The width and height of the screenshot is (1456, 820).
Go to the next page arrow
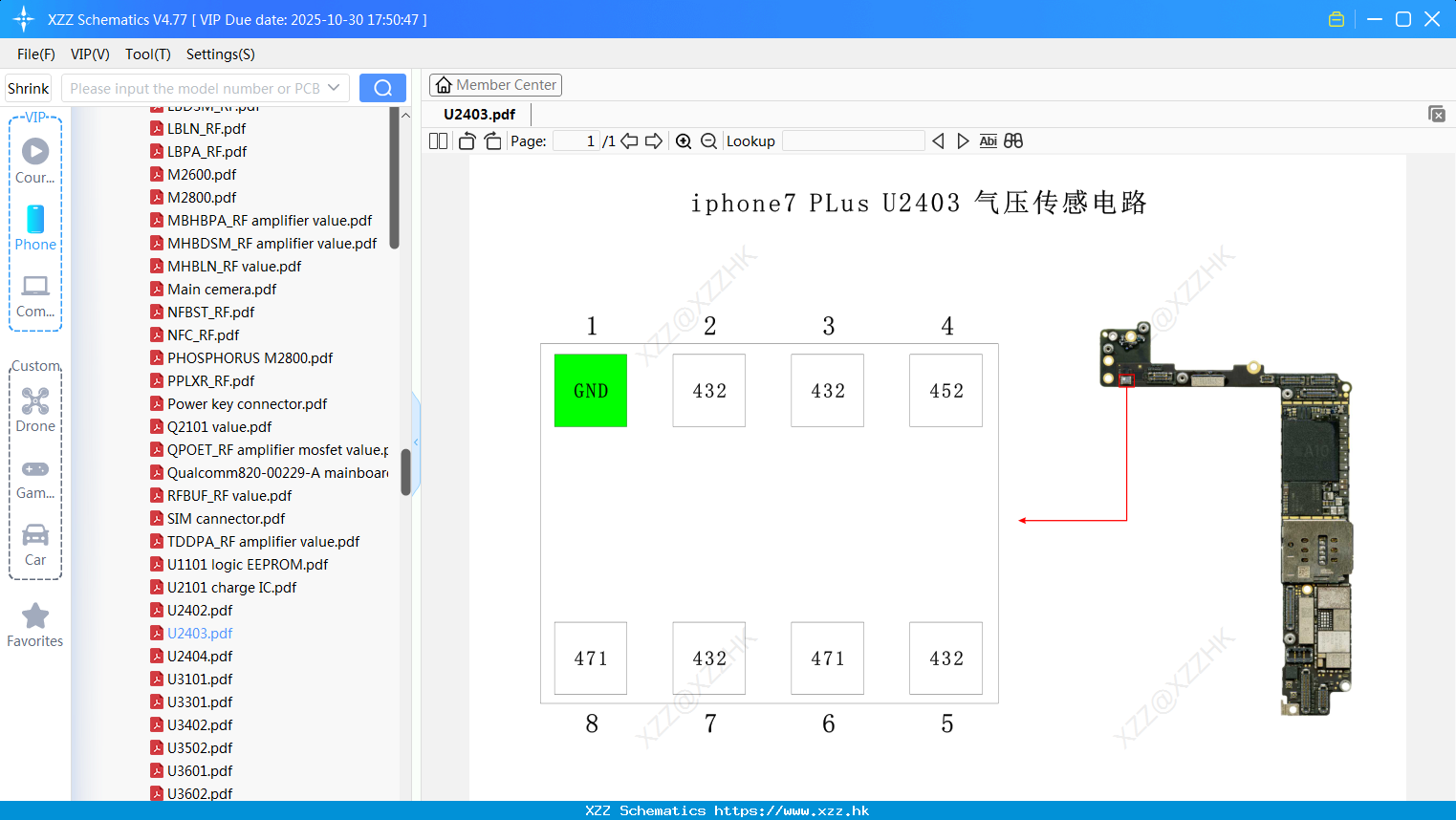654,141
